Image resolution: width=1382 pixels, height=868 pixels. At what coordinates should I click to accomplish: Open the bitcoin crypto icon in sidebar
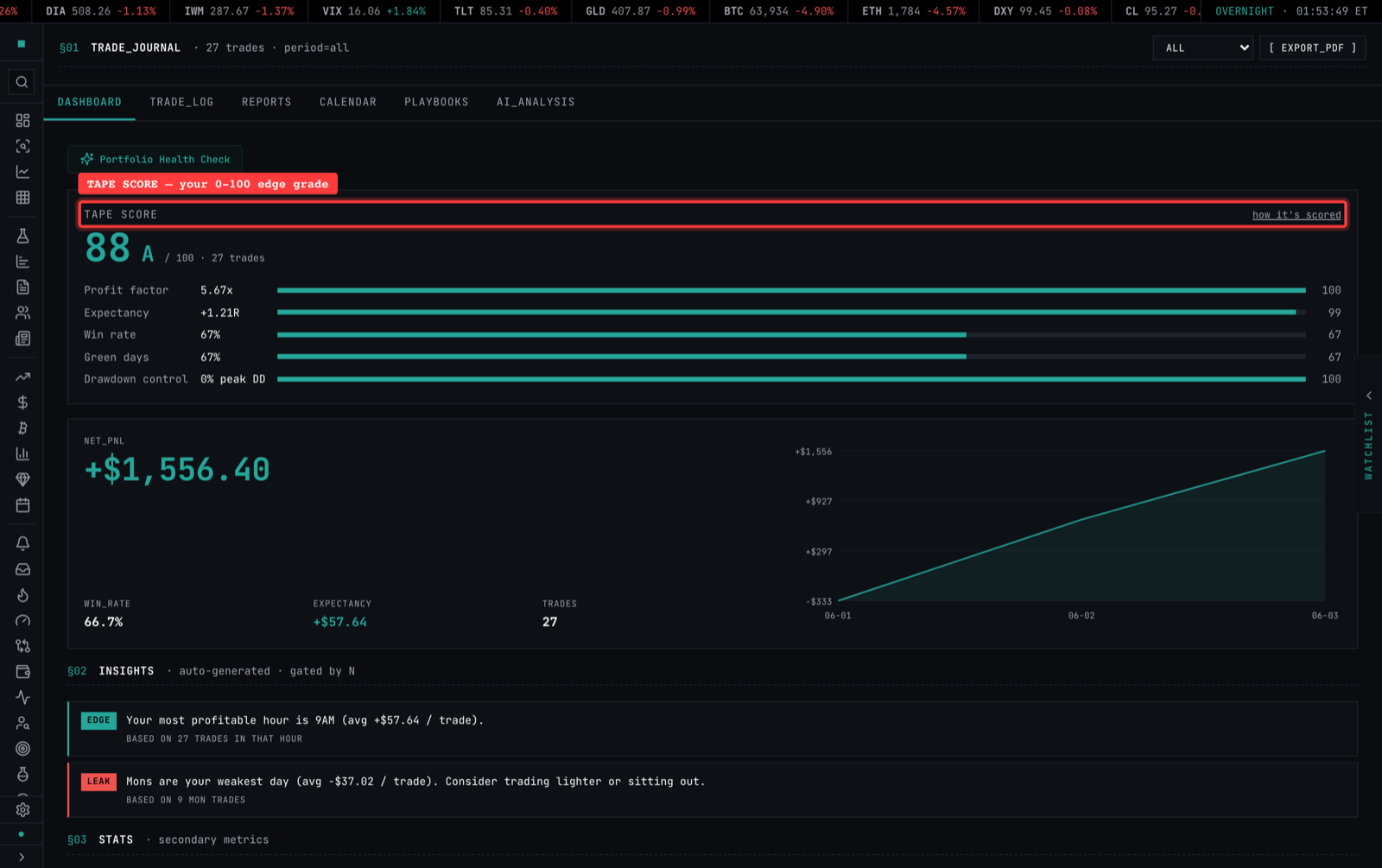(22, 428)
